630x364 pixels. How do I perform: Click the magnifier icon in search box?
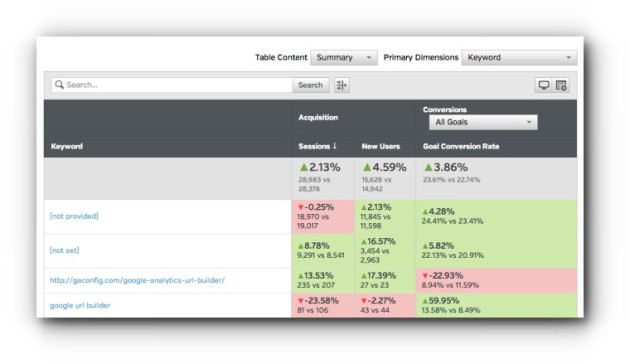(59, 85)
